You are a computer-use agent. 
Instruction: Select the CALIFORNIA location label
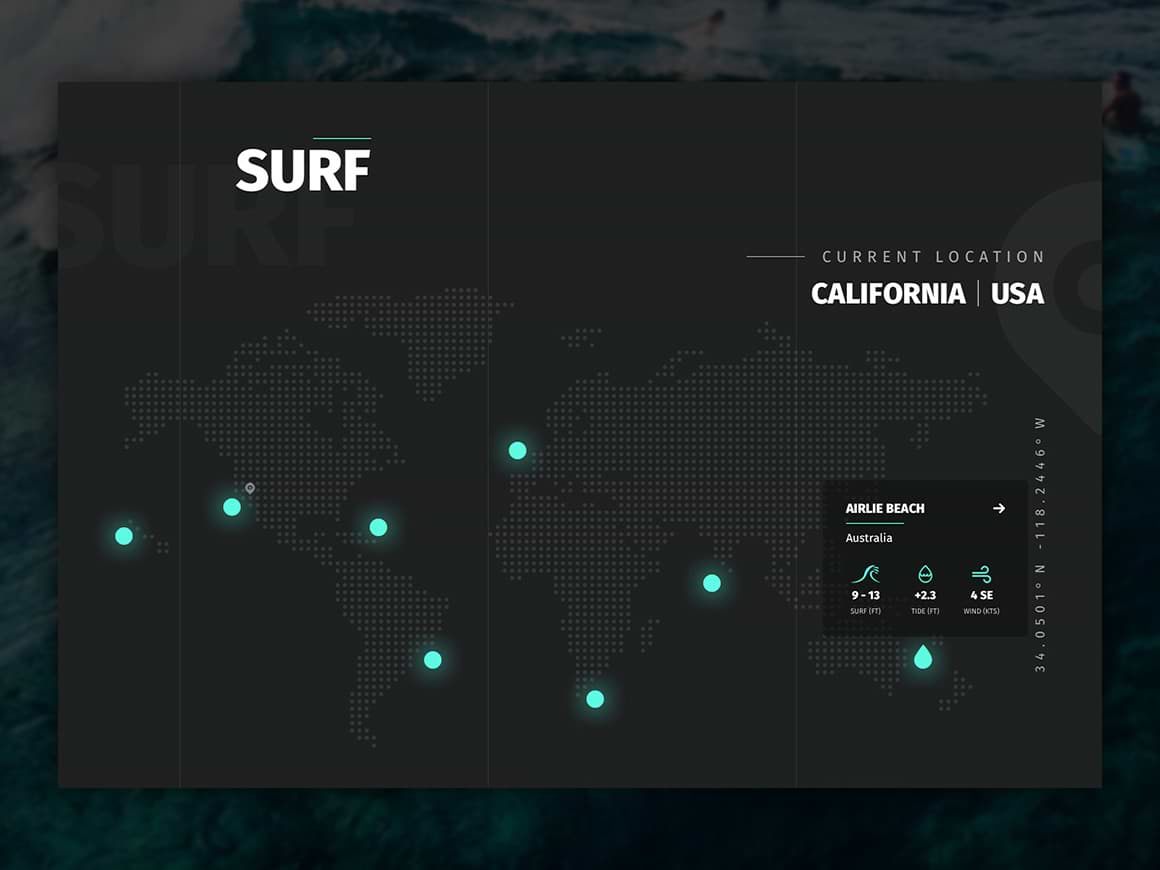[x=888, y=294]
